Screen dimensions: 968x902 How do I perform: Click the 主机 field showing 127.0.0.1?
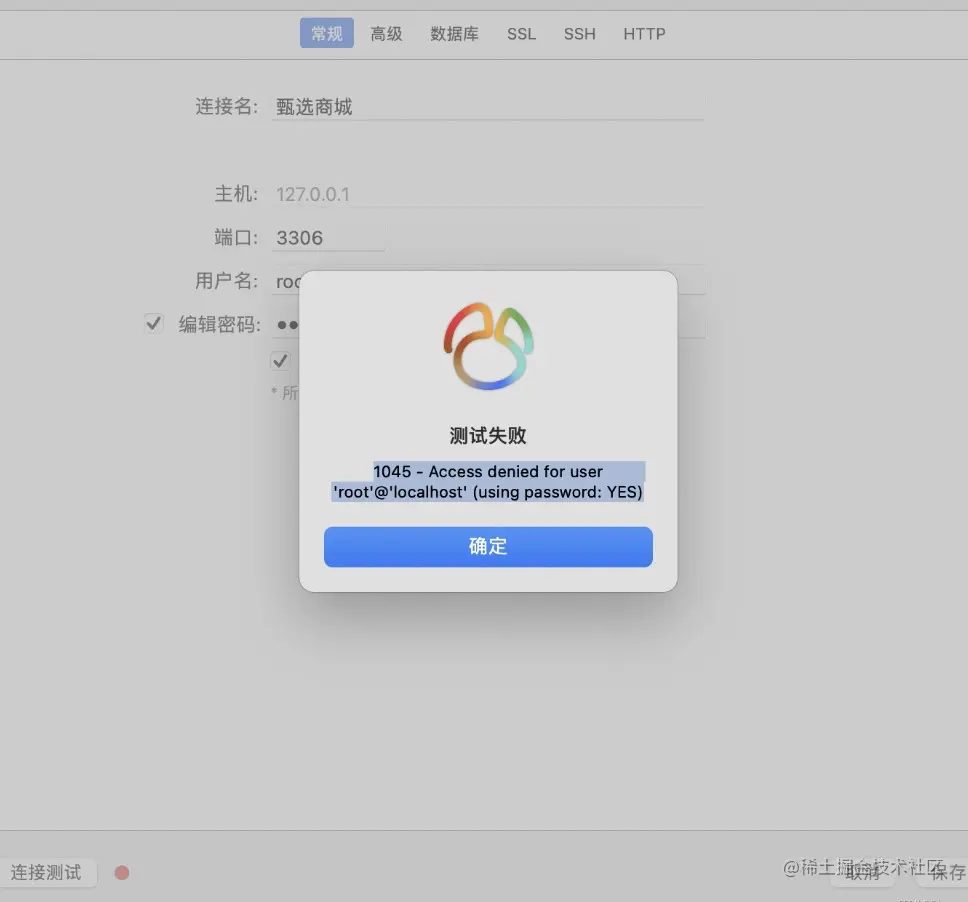click(488, 194)
